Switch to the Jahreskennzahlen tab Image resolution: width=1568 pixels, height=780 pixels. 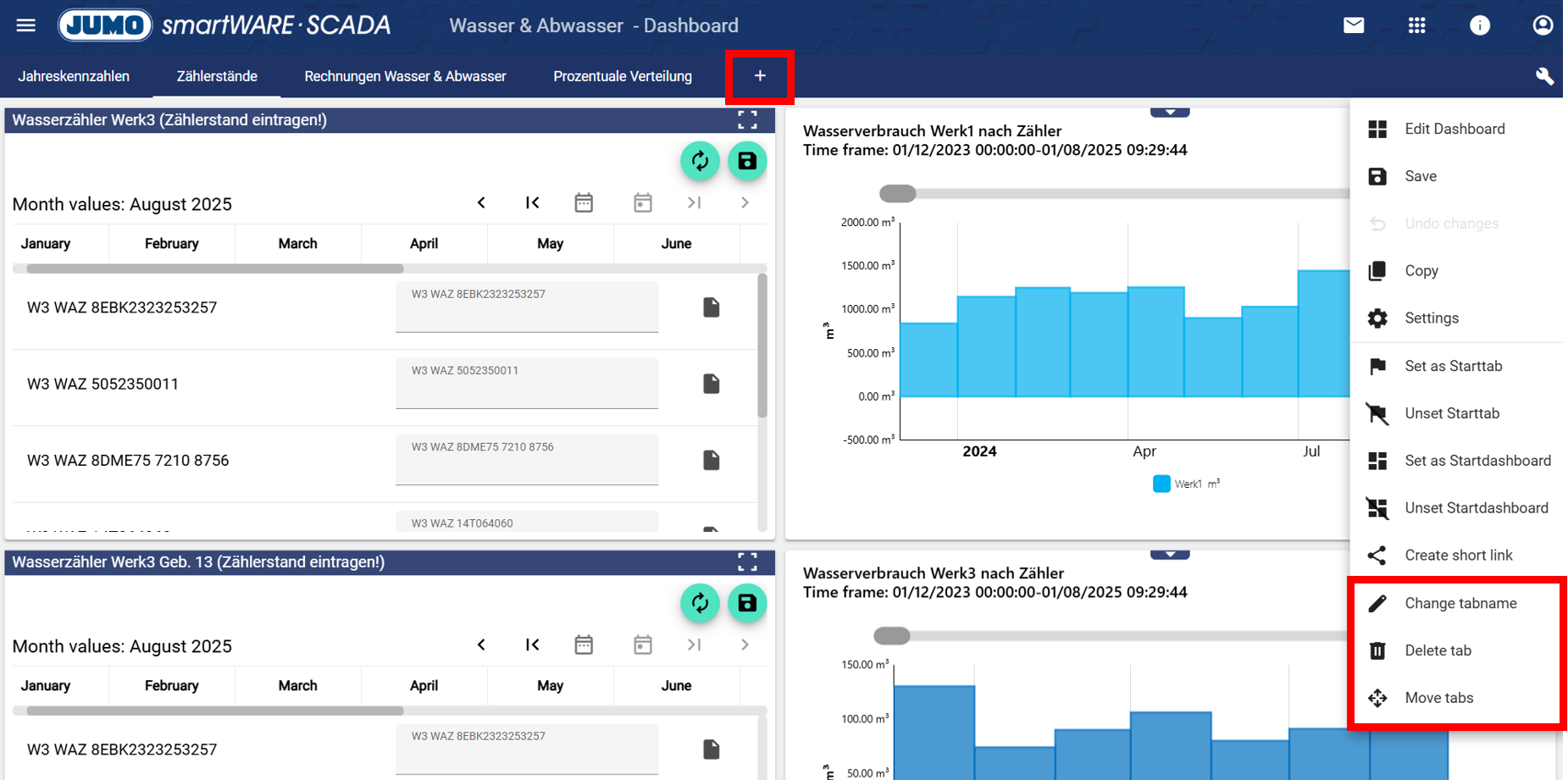(x=74, y=76)
